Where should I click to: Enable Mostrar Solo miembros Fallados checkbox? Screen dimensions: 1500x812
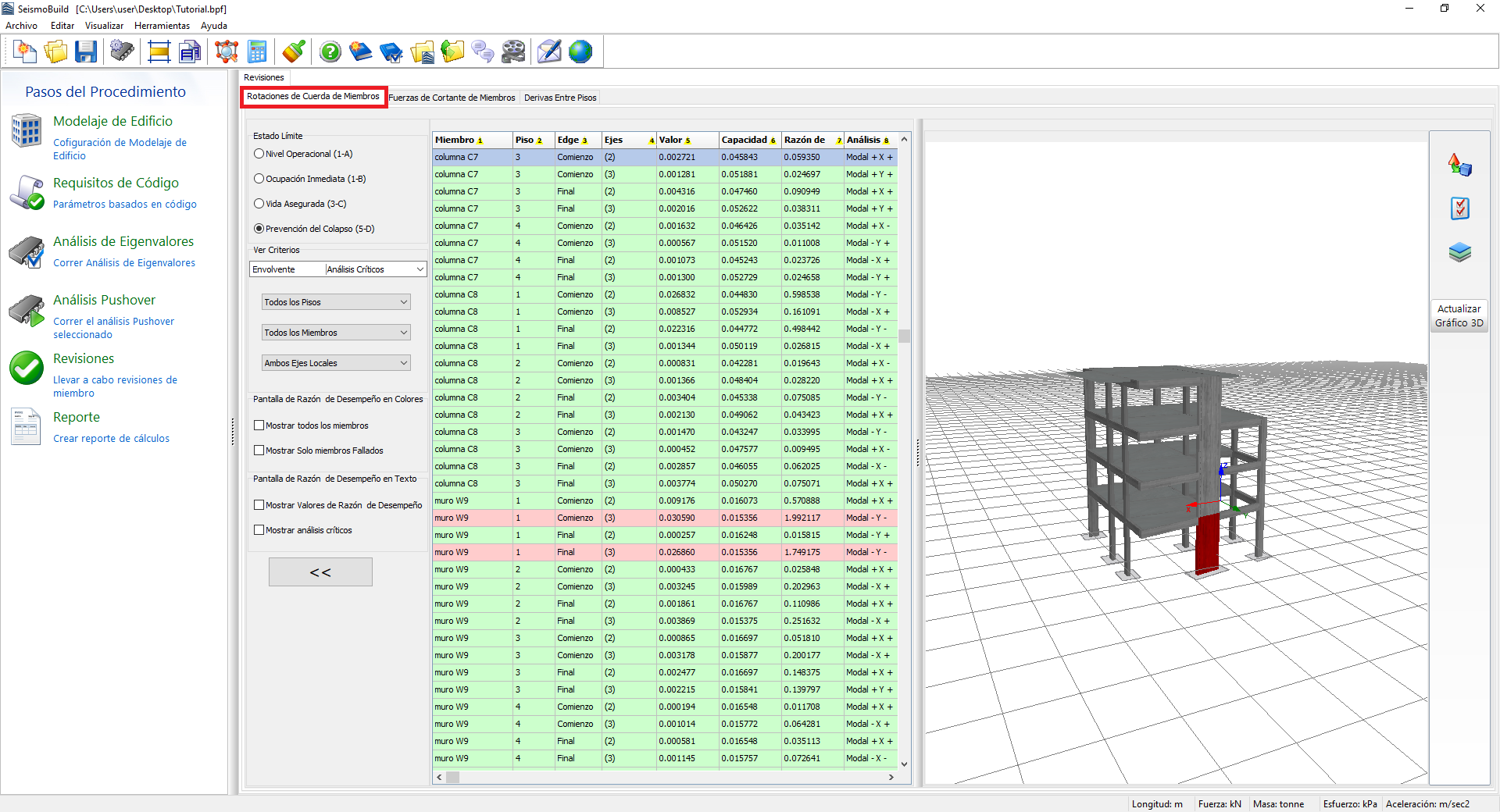click(259, 451)
